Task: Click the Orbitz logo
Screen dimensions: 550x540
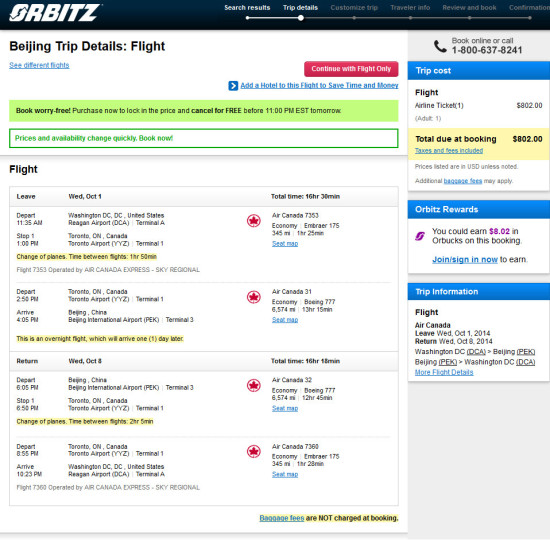Action: click(55, 13)
